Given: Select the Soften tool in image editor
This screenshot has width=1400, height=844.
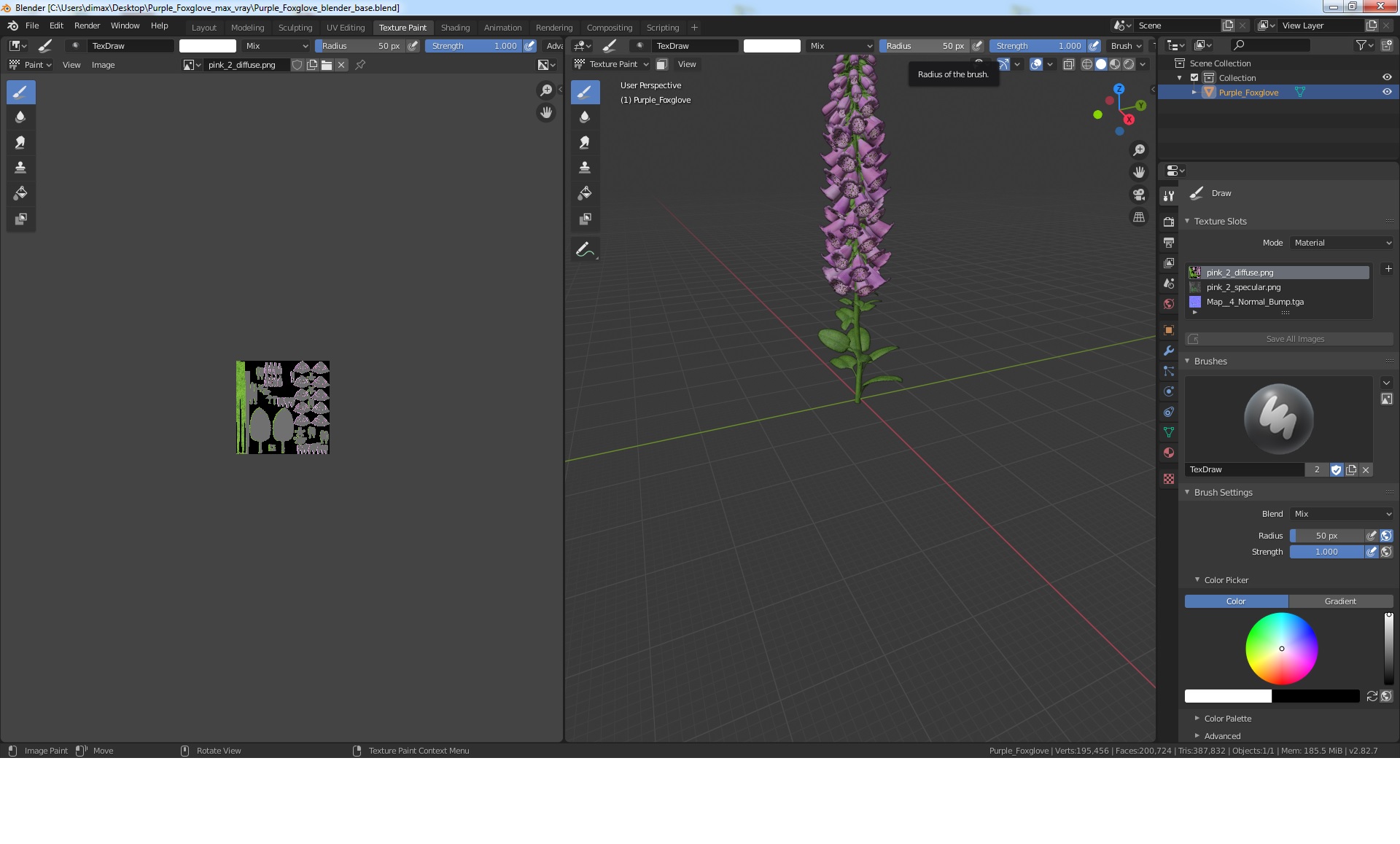Looking at the screenshot, I should point(20,117).
